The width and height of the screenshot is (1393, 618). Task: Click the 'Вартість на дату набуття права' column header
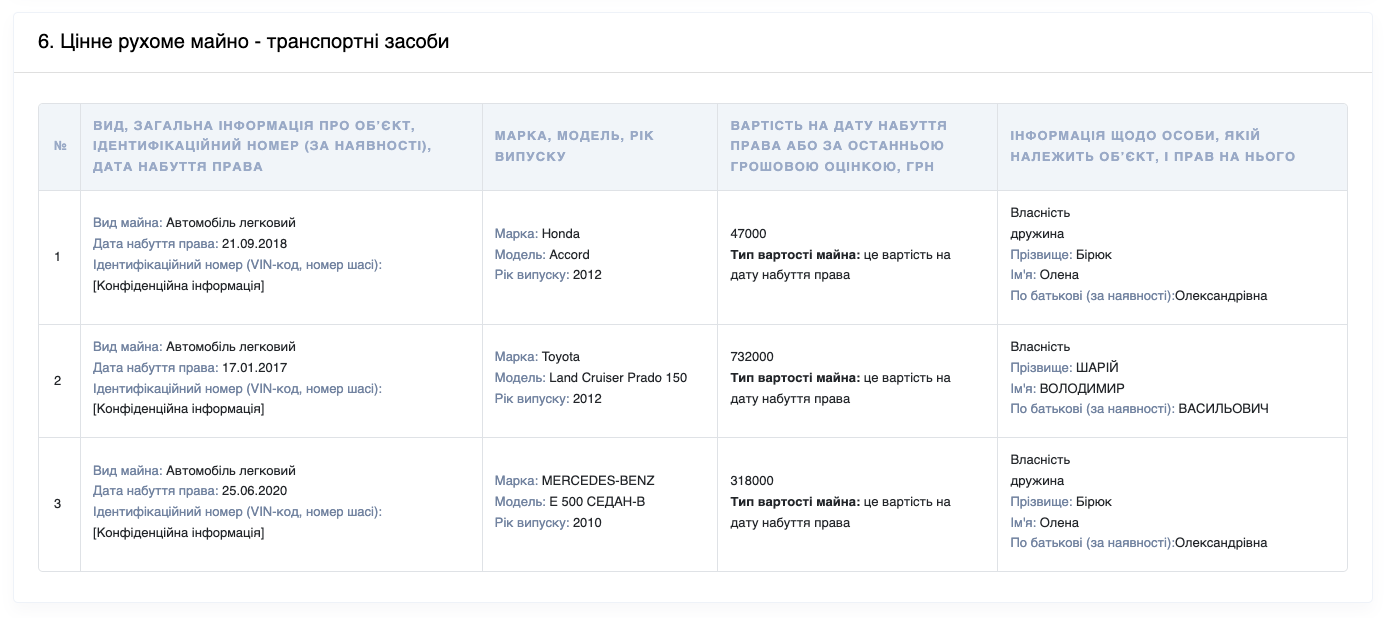pyautogui.click(x=857, y=146)
